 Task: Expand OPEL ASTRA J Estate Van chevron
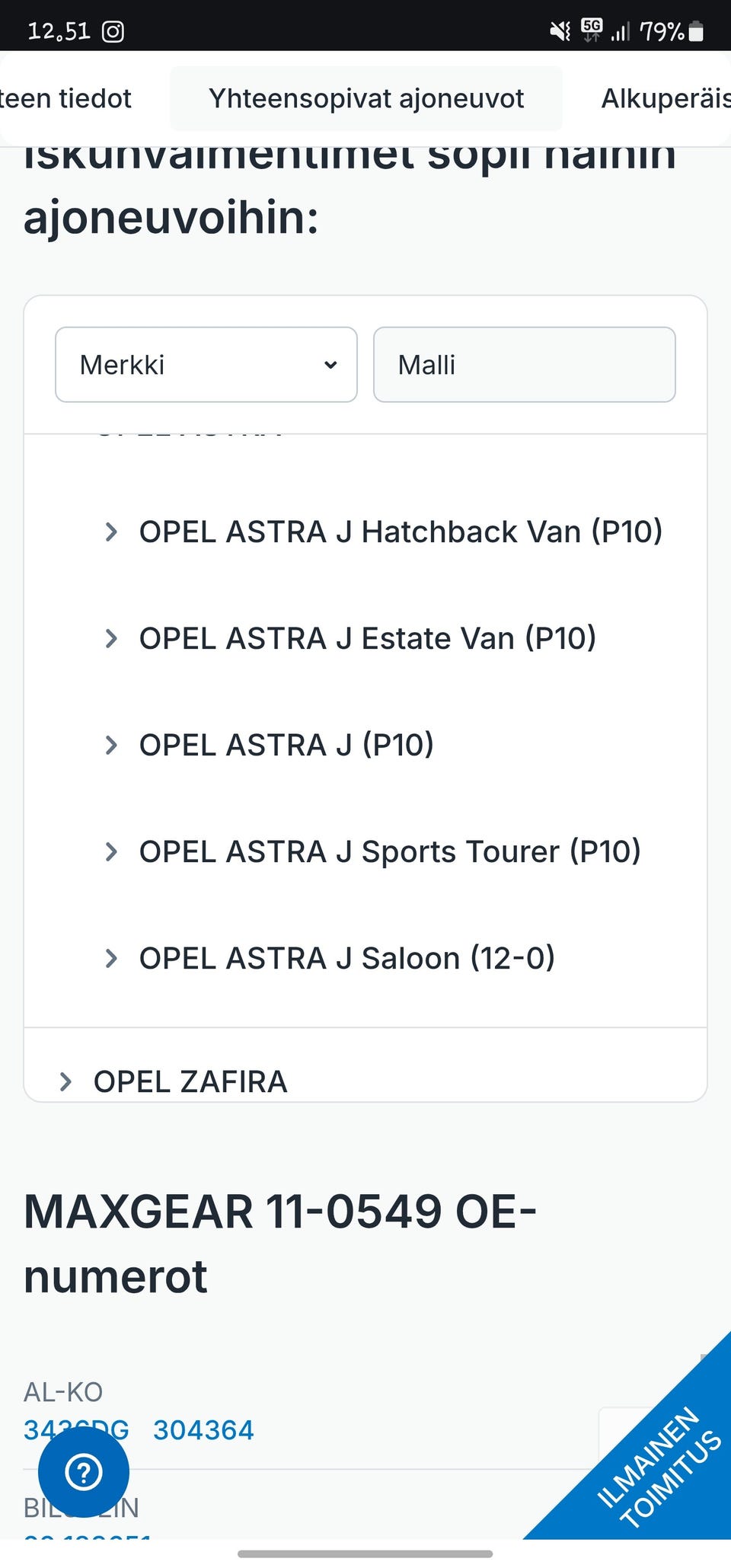pyautogui.click(x=111, y=638)
